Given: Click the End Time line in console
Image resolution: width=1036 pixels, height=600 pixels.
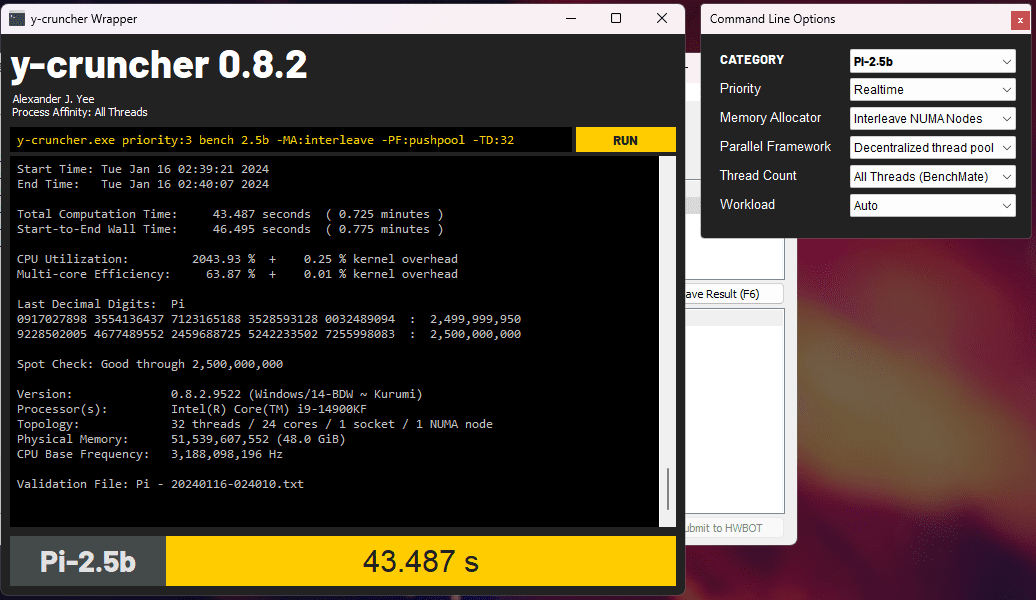Looking at the screenshot, I should click(x=143, y=184).
